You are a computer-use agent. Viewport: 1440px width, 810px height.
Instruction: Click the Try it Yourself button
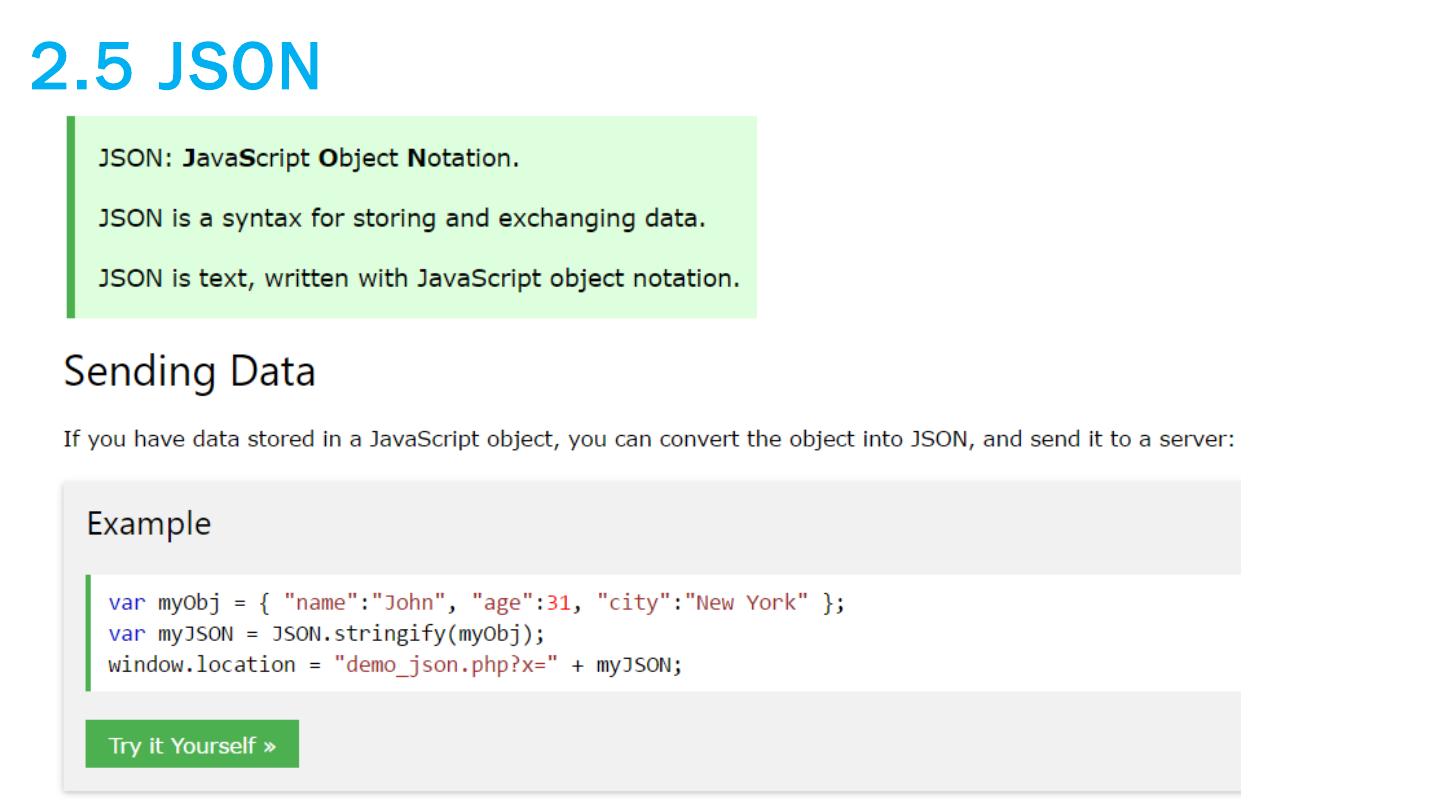[x=192, y=745]
